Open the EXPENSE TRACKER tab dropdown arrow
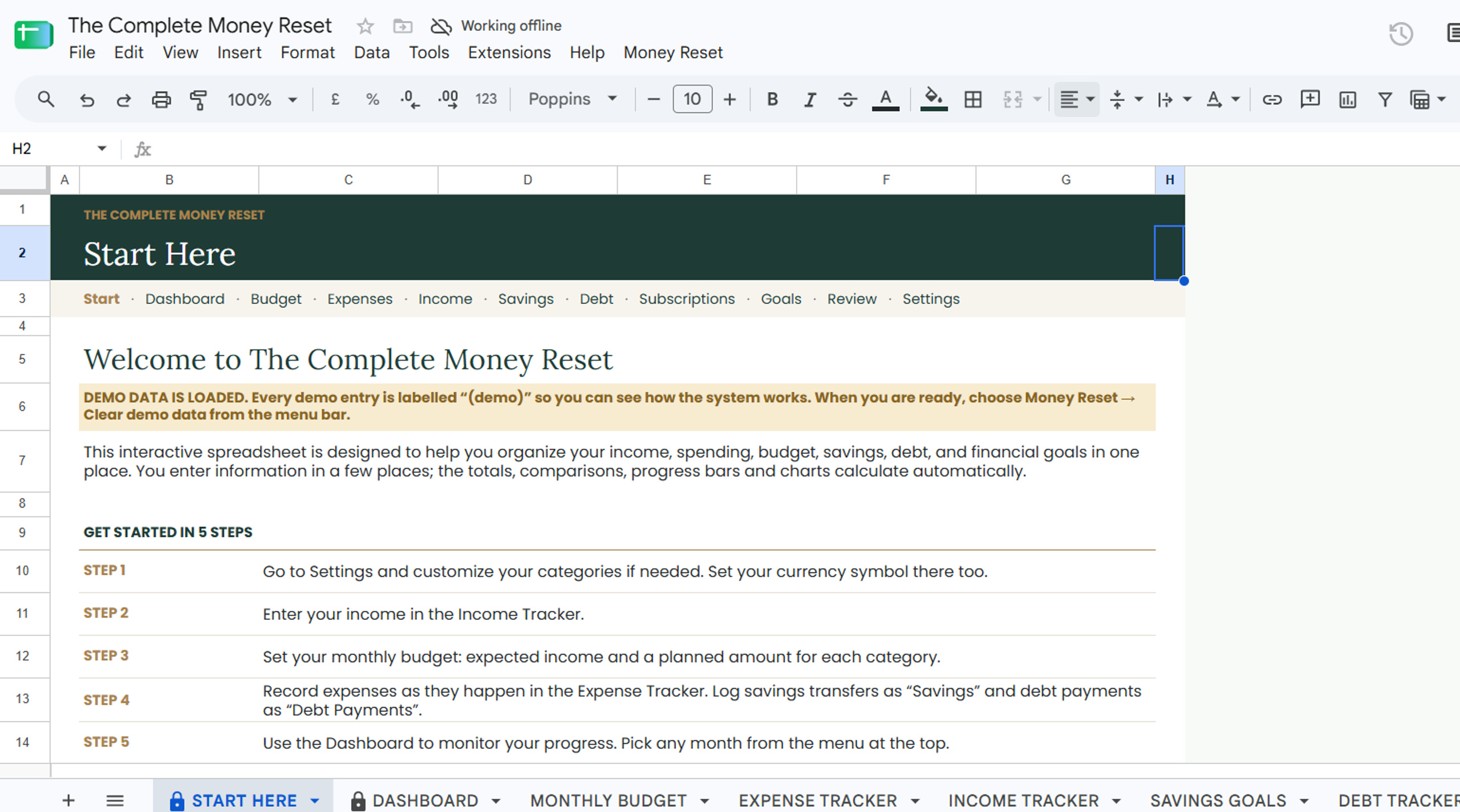 pyautogui.click(x=915, y=801)
